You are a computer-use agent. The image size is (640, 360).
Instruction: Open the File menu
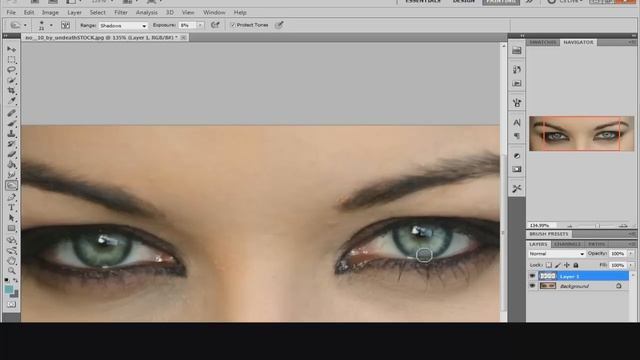coord(11,13)
